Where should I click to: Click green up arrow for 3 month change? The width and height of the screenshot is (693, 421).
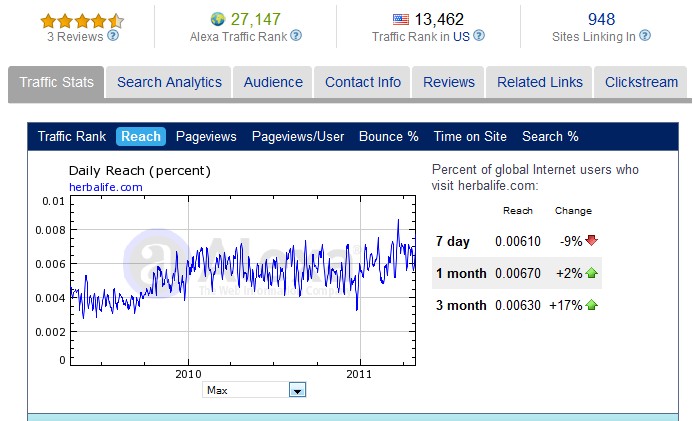tap(591, 304)
